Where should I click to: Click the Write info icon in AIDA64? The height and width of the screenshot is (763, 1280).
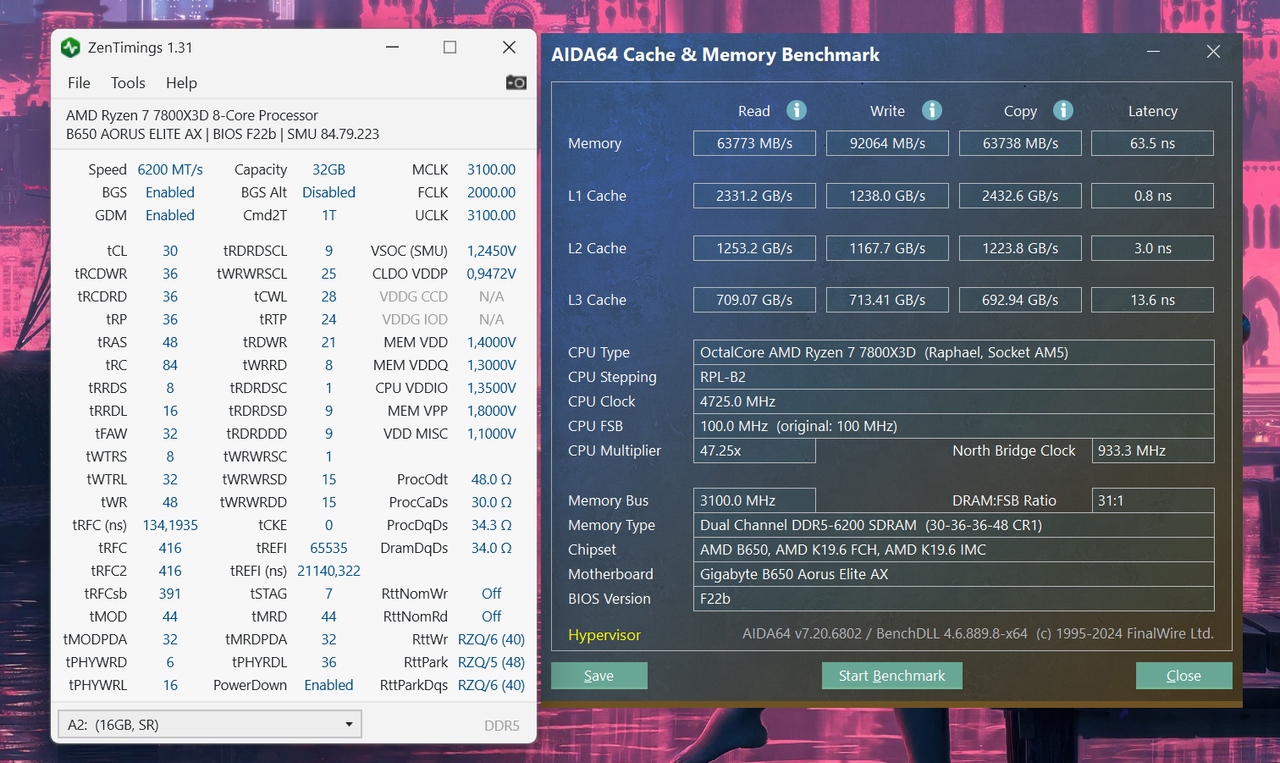click(932, 110)
